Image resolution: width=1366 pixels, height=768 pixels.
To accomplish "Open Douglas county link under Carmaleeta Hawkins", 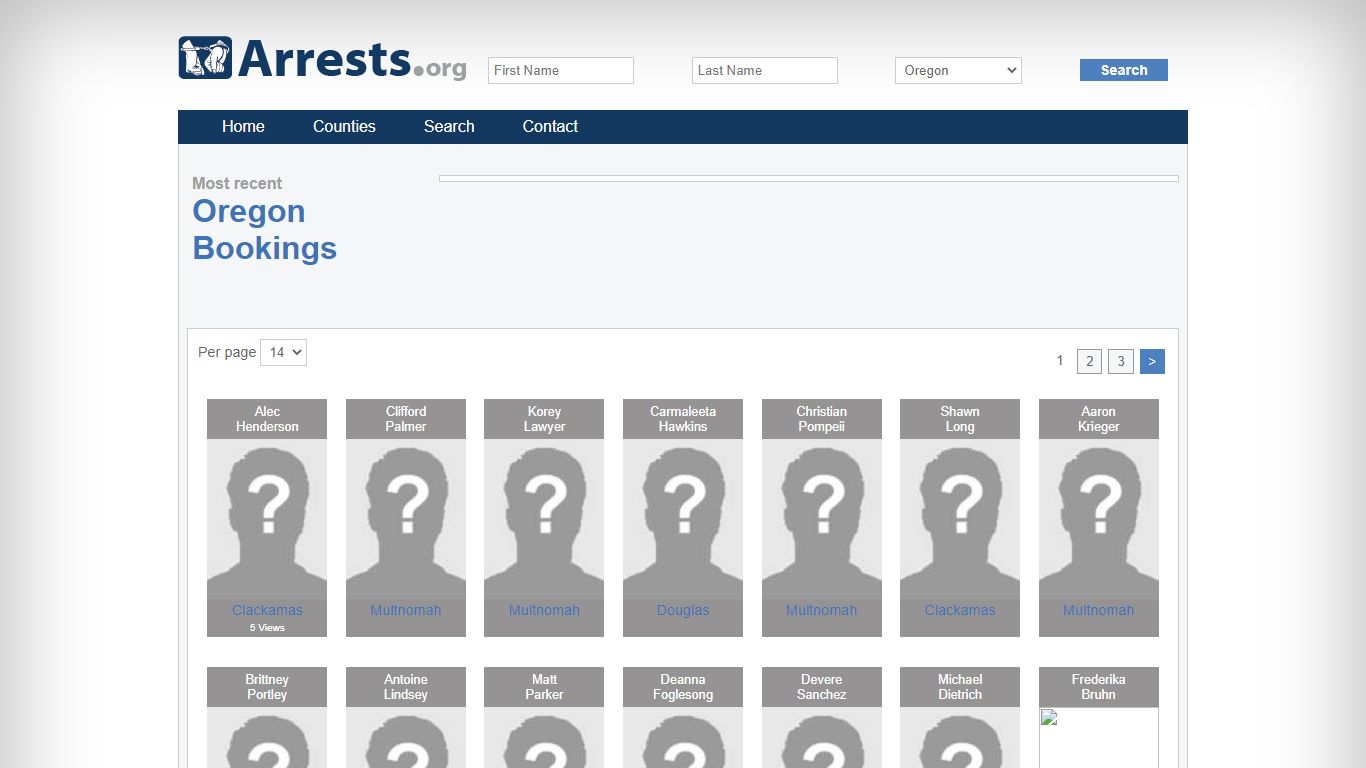I will click(683, 610).
